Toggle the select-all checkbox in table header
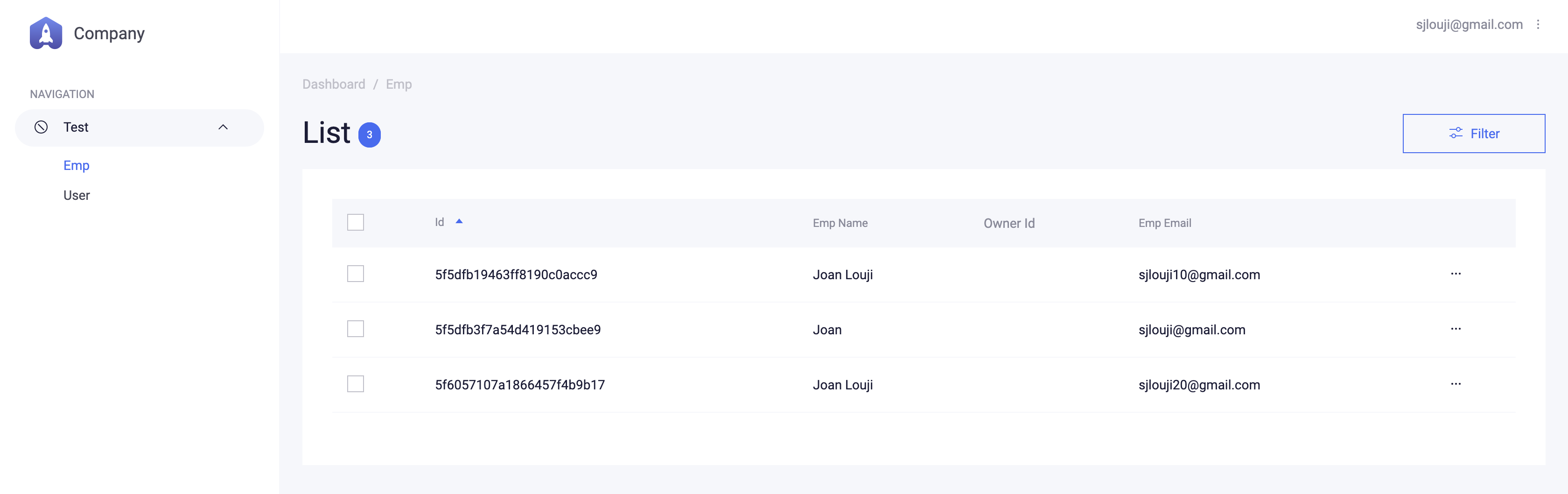Viewport: 1568px width, 494px height. pos(356,222)
